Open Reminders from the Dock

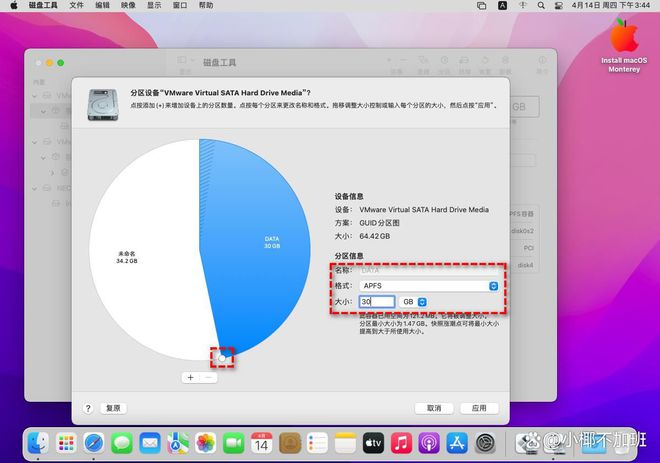tap(317, 443)
